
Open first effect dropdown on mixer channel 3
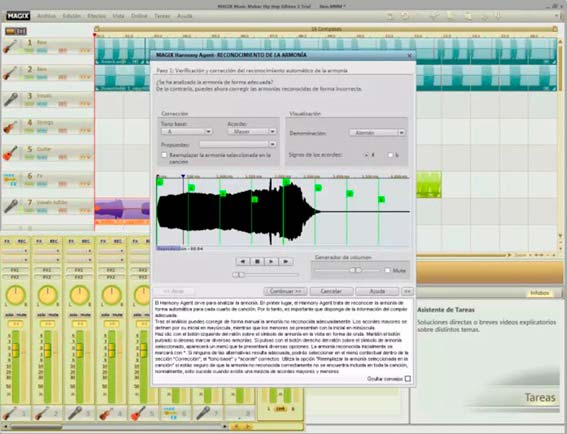coord(79,251)
